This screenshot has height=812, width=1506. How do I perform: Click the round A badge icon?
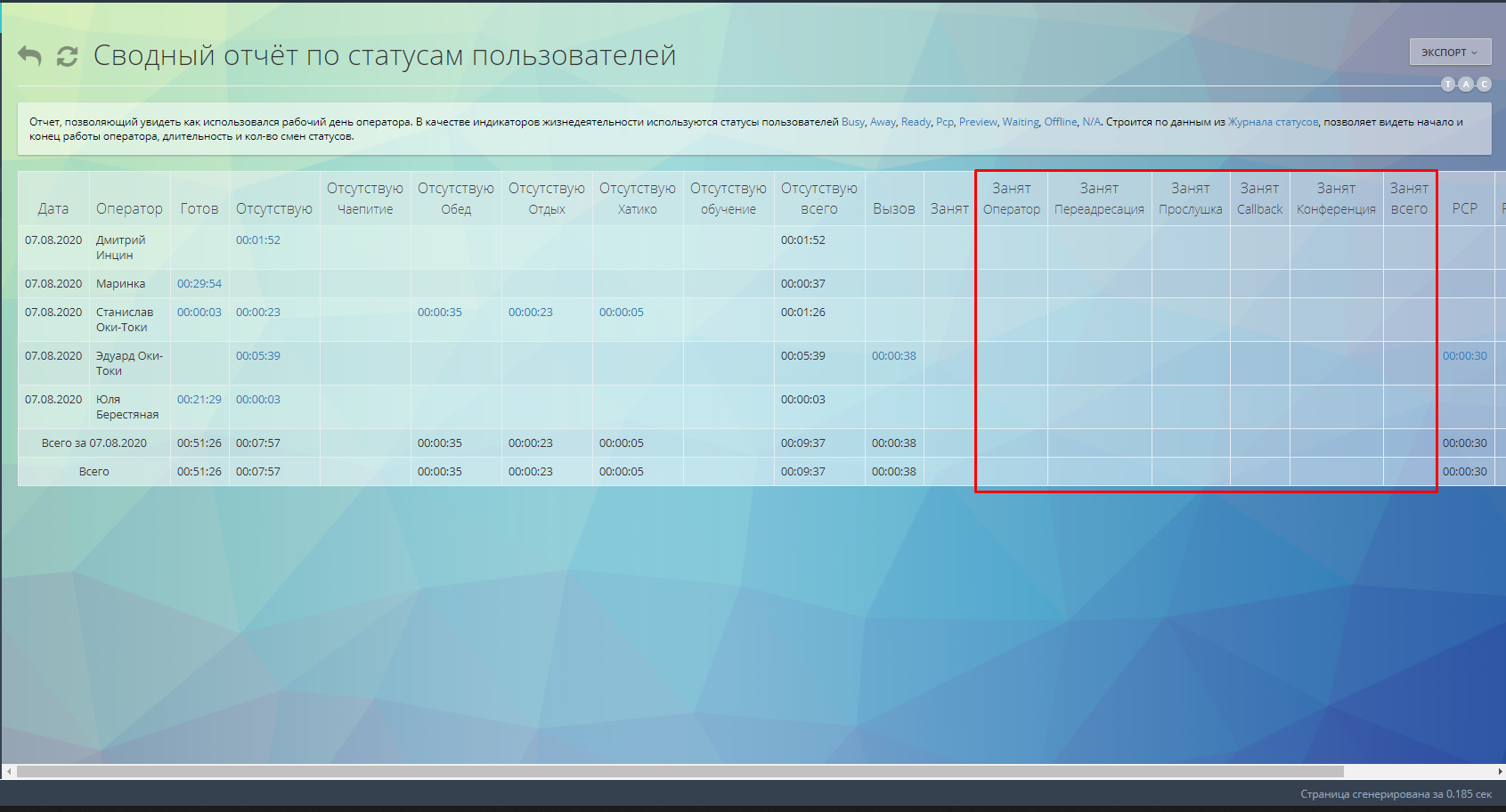point(1466,85)
